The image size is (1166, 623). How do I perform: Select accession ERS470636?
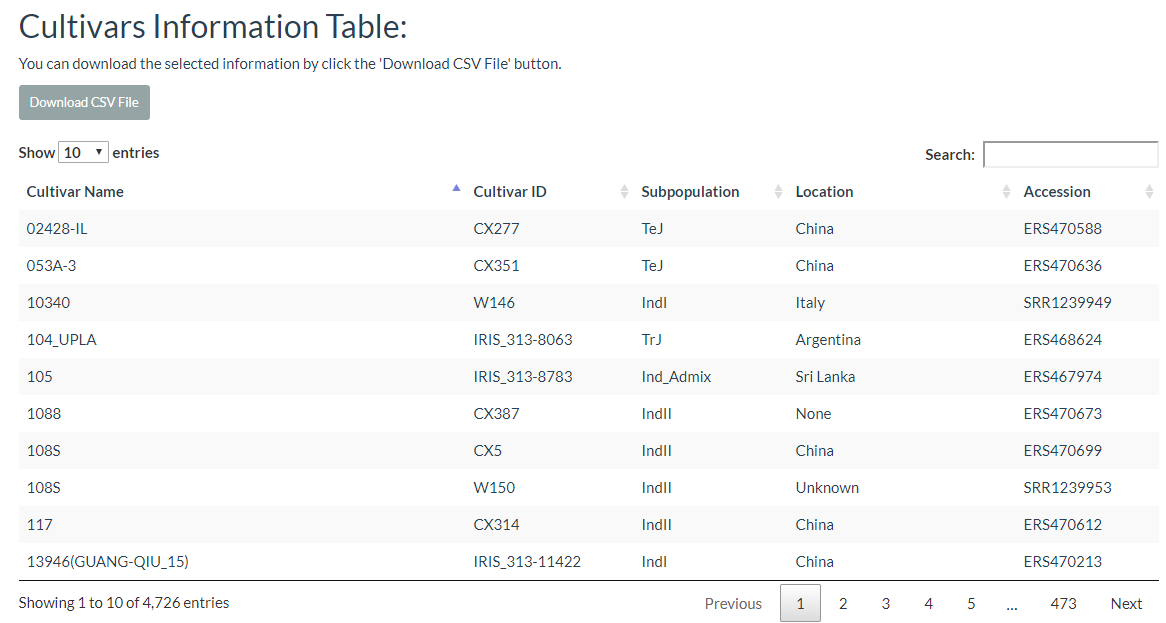click(1062, 266)
